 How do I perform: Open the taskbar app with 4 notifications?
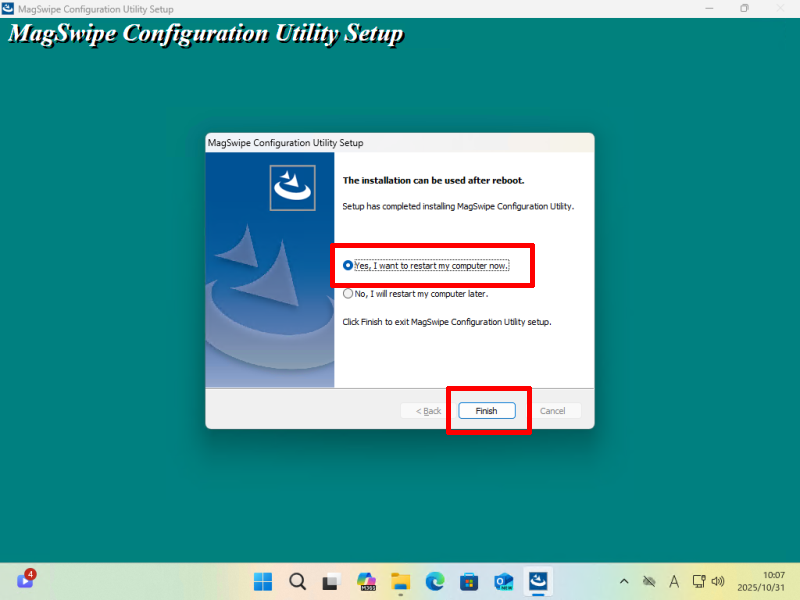(26, 580)
